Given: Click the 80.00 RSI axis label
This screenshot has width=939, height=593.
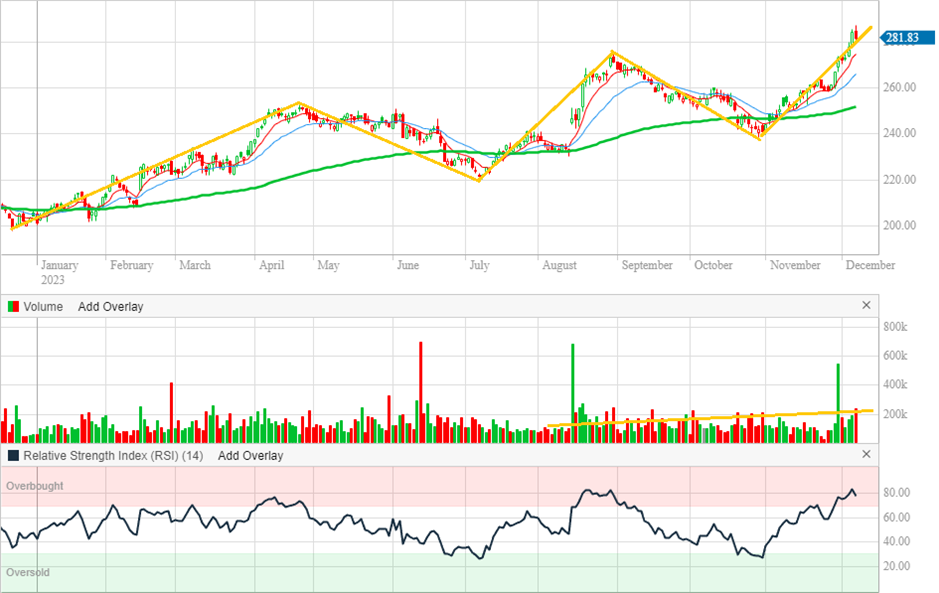Looking at the screenshot, I should tap(895, 493).
